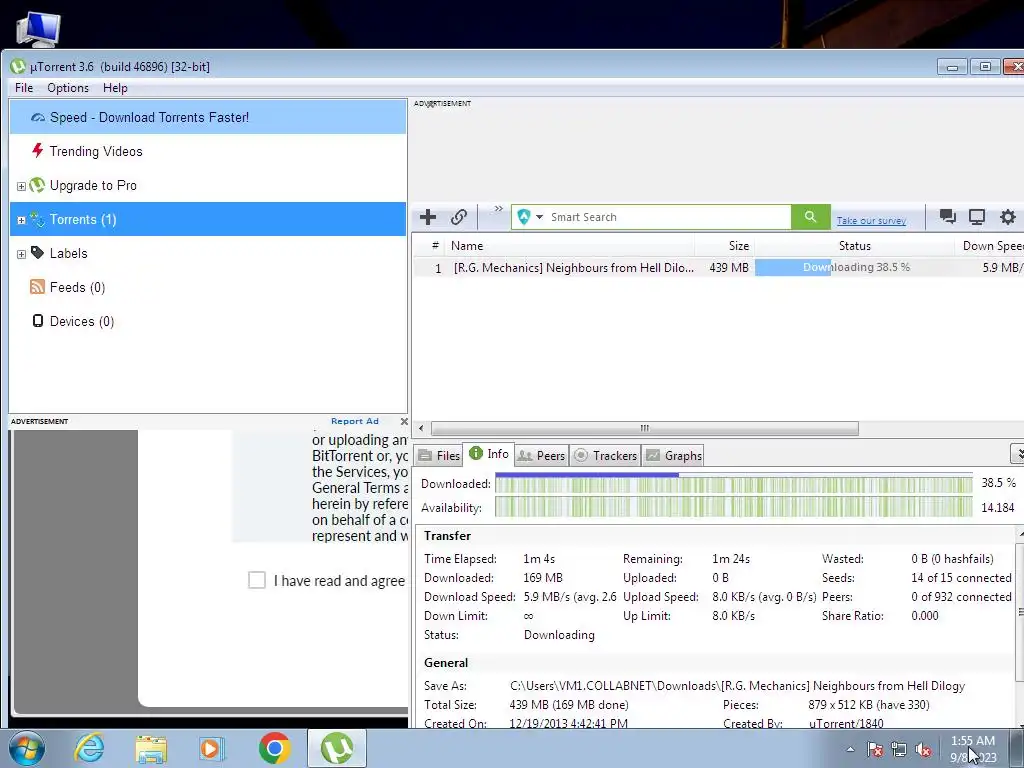Switch to the Peers tab
The image size is (1024, 768).
(x=541, y=455)
